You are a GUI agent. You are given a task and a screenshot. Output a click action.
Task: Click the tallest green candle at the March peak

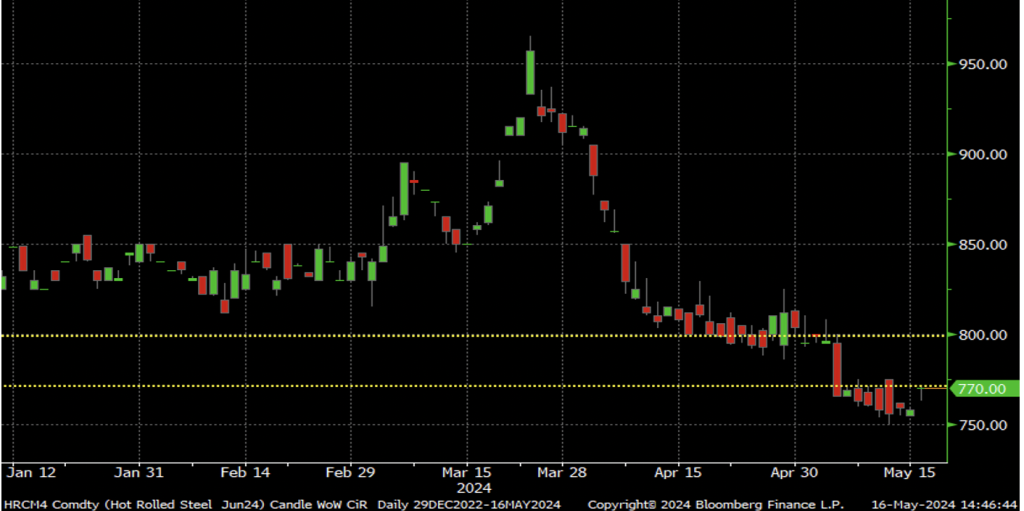tap(530, 72)
